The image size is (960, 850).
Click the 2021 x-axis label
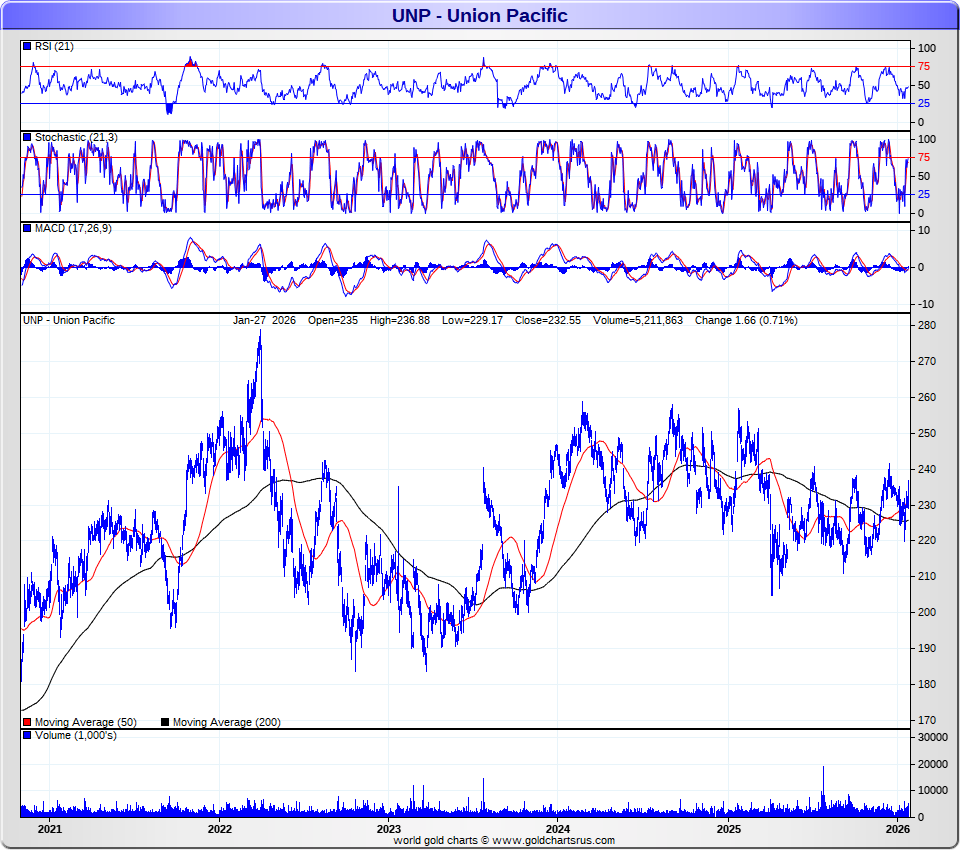[x=50, y=829]
